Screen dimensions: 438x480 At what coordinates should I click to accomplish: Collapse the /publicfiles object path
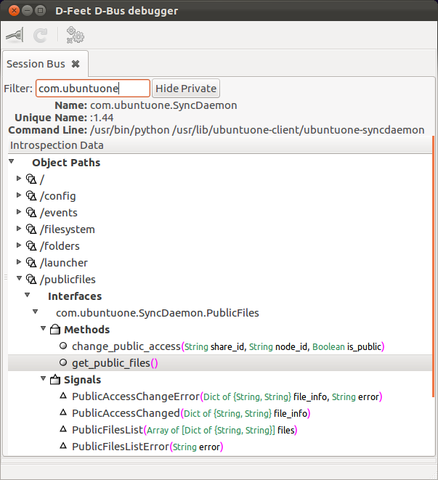click(19, 278)
